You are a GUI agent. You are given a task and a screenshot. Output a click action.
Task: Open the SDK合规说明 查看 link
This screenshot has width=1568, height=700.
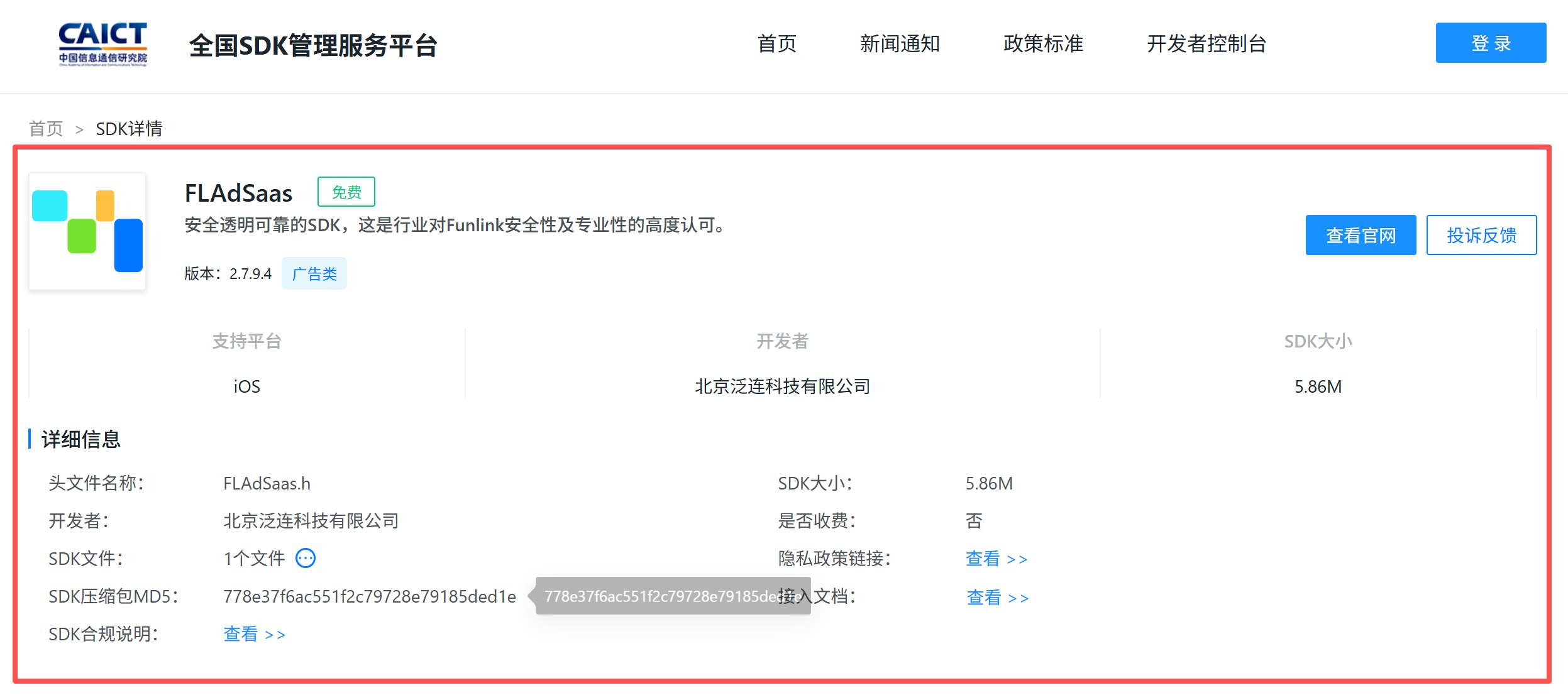[x=254, y=634]
